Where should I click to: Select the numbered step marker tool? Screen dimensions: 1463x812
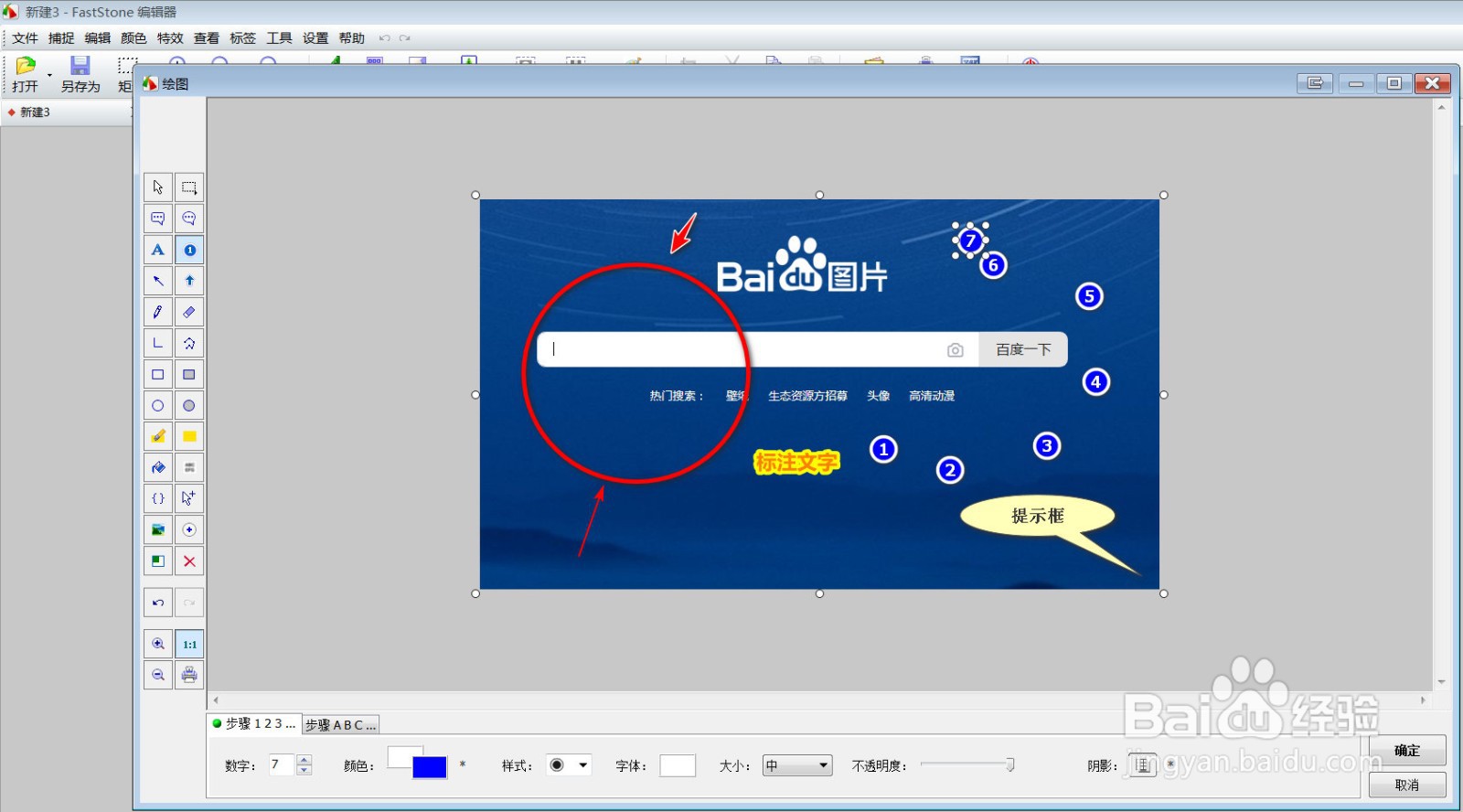(x=189, y=250)
